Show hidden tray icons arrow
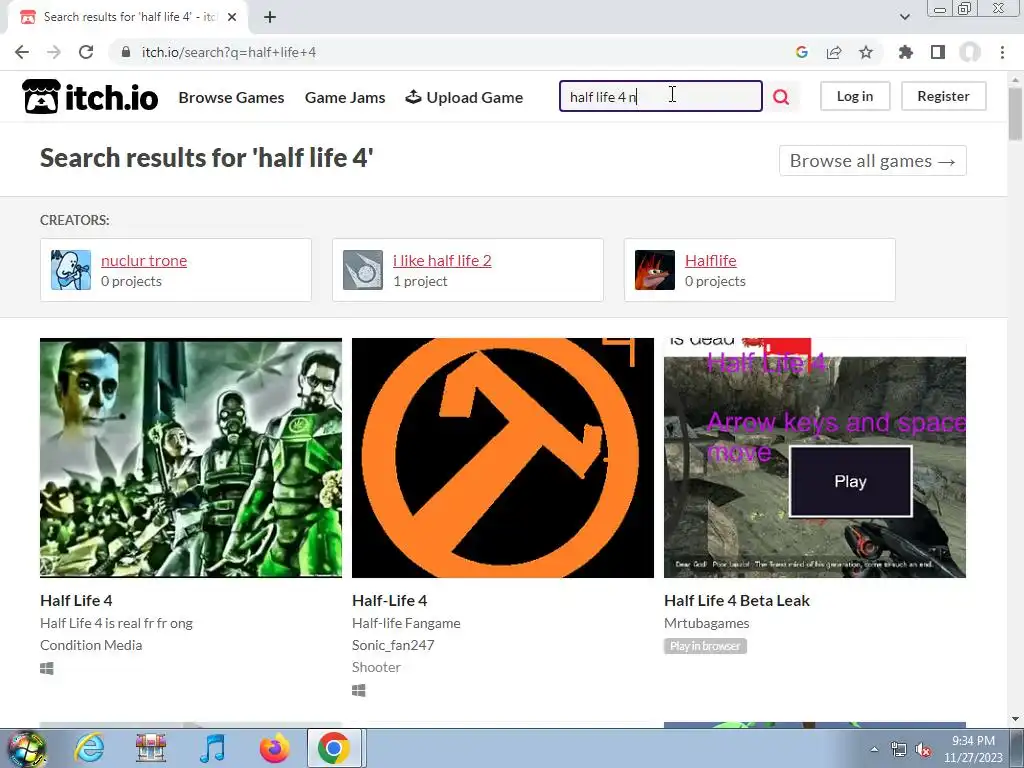 click(874, 750)
